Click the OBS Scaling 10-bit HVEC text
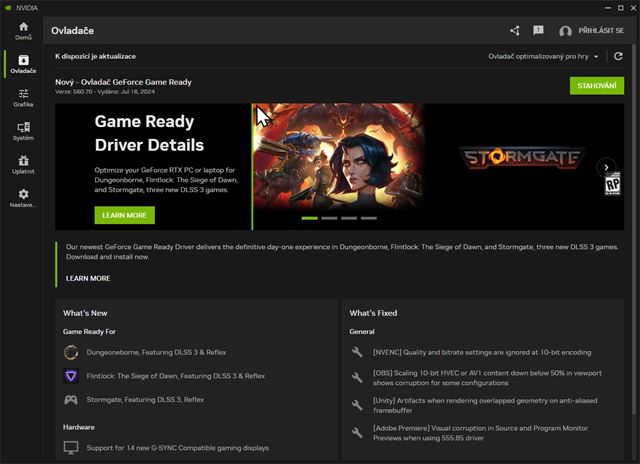The height and width of the screenshot is (464, 640). click(x=487, y=378)
